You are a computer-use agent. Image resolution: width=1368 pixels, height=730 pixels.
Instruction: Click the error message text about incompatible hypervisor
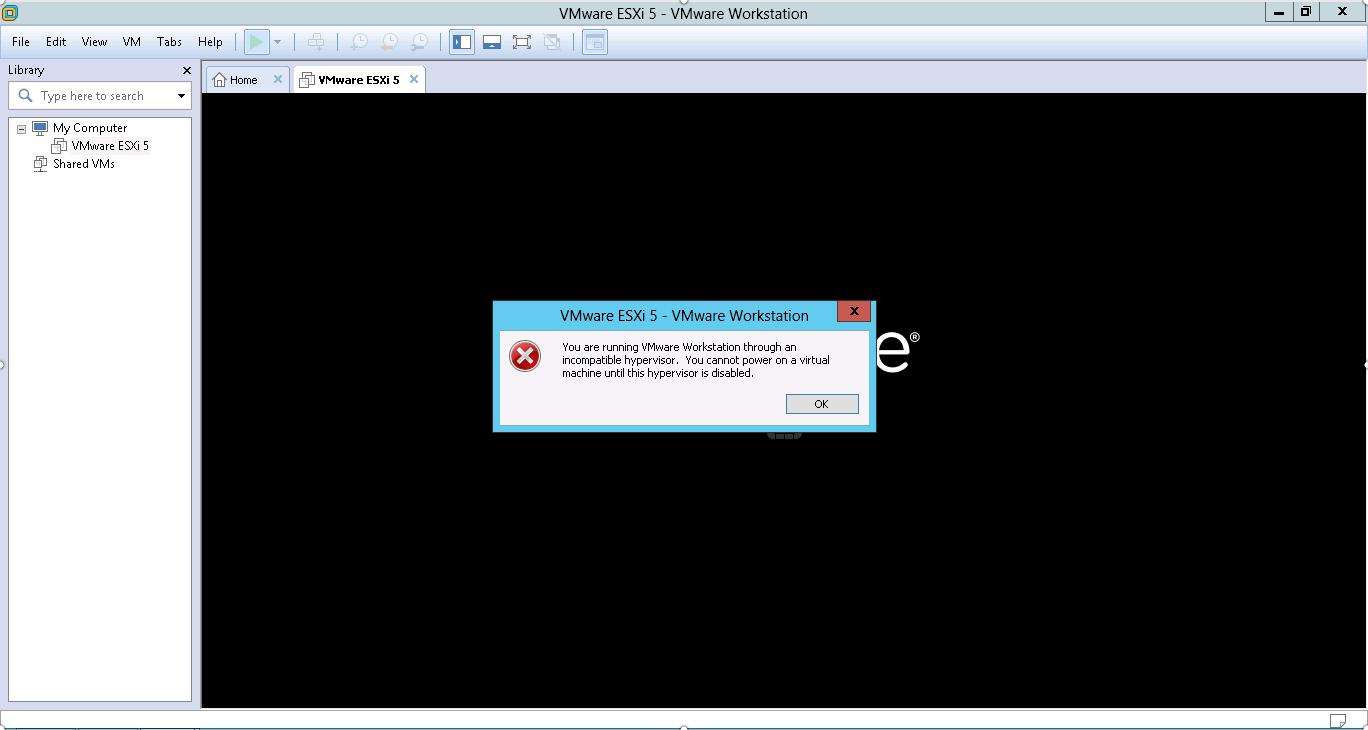click(696, 360)
